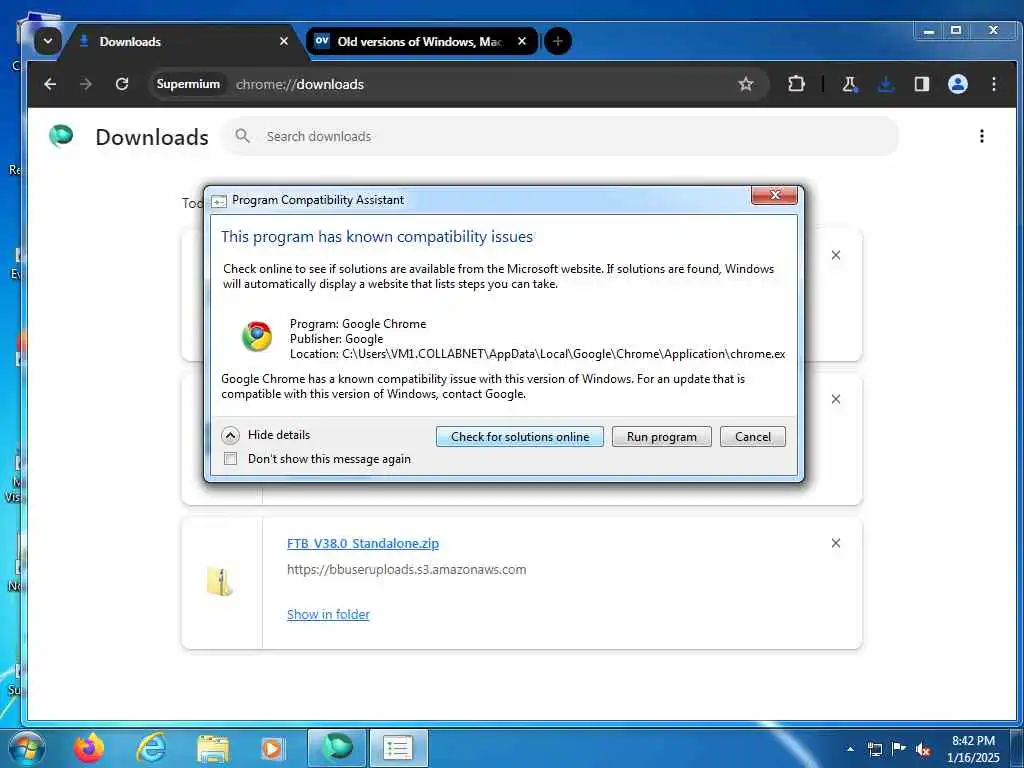
Task: Check Don't show this message again
Action: point(231,458)
